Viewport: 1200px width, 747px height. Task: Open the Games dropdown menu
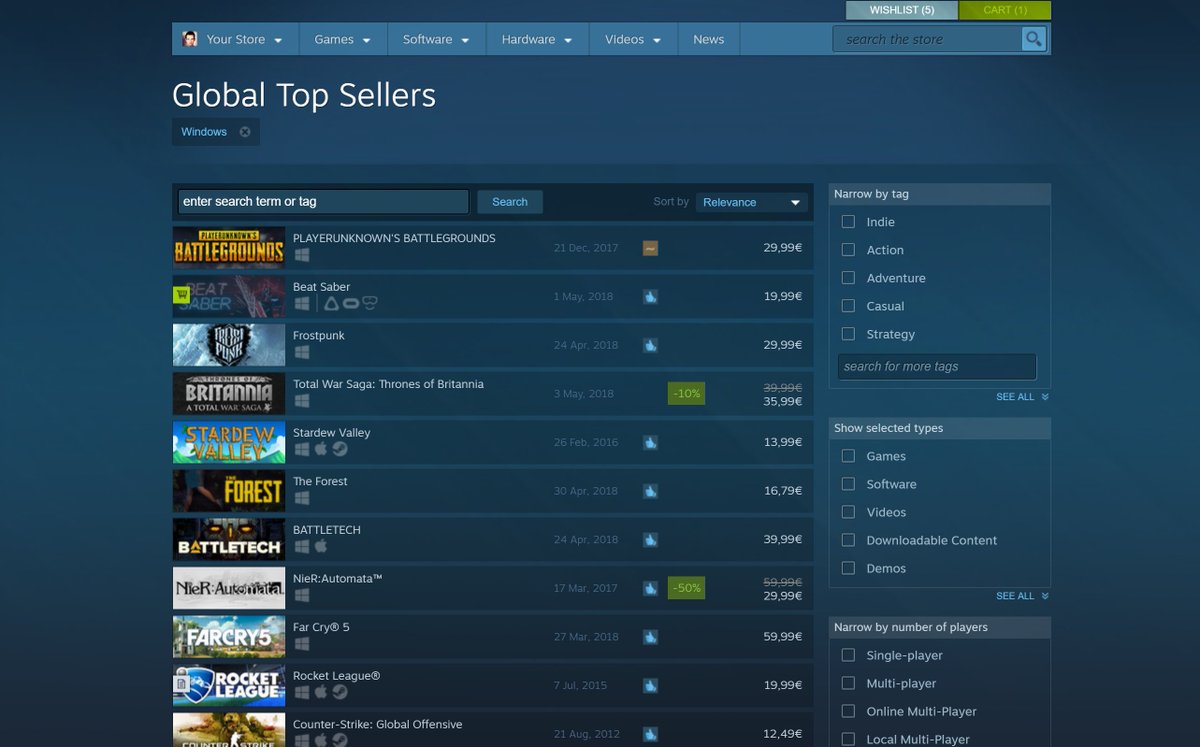coord(342,39)
